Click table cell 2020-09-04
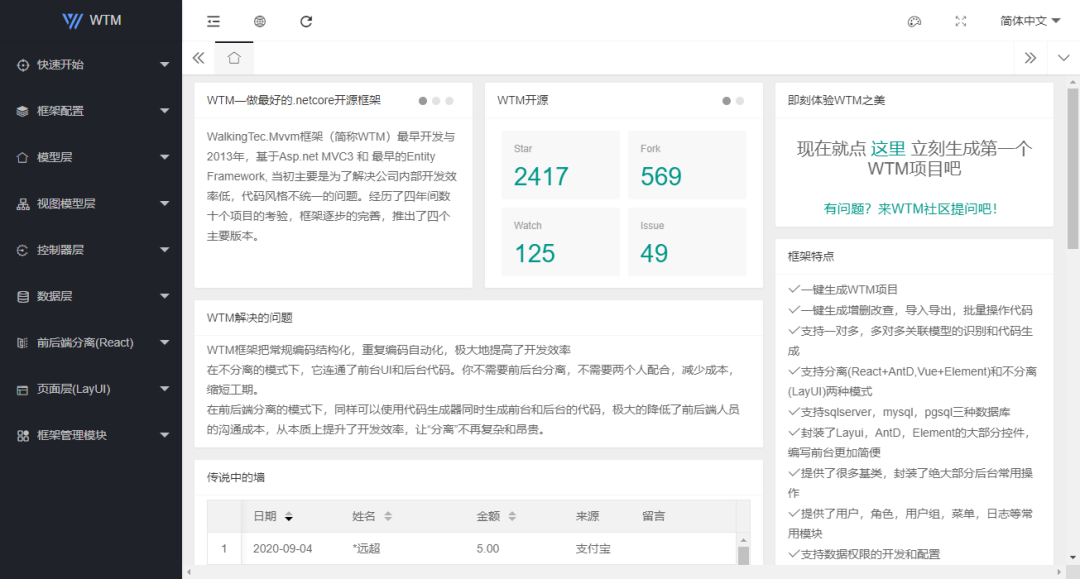Viewport: 1080px width, 579px height. pyautogui.click(x=282, y=549)
